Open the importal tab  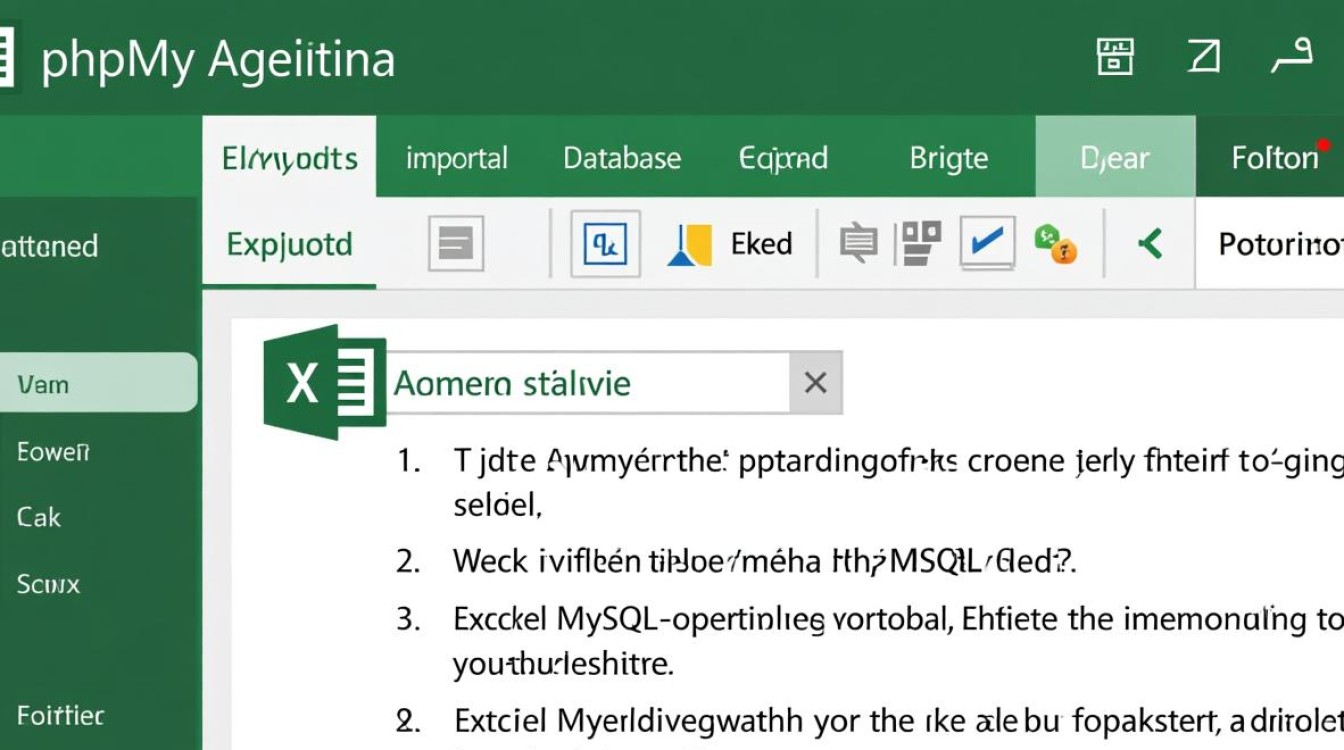(x=457, y=158)
